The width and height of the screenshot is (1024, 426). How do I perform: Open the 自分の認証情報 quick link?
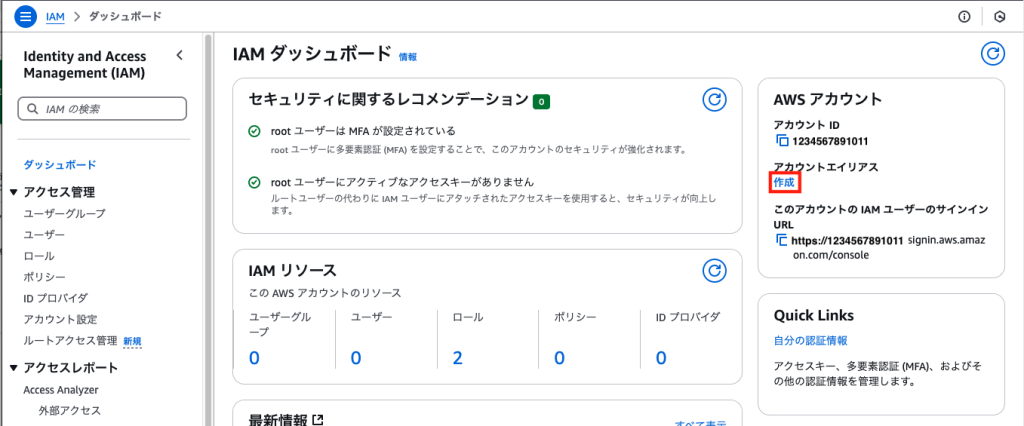(810, 340)
